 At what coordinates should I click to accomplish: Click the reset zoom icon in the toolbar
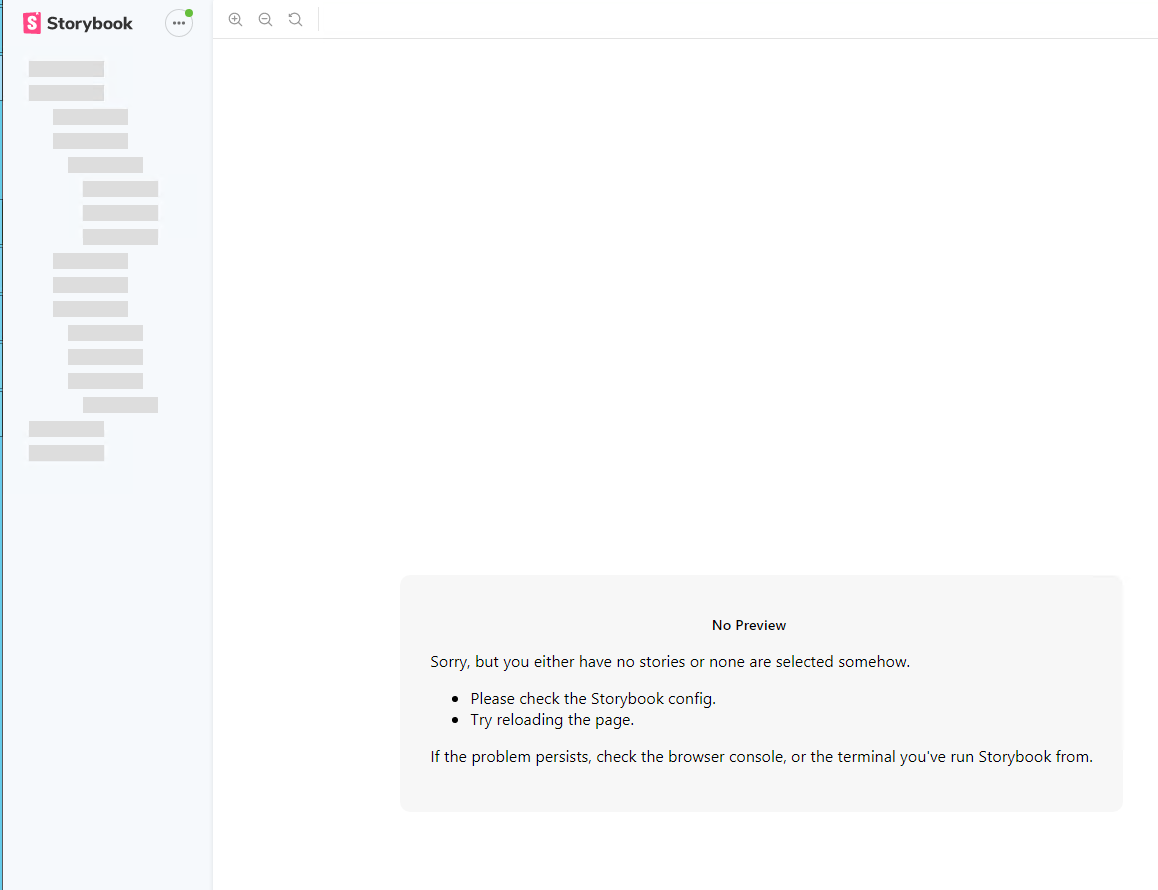[x=295, y=19]
